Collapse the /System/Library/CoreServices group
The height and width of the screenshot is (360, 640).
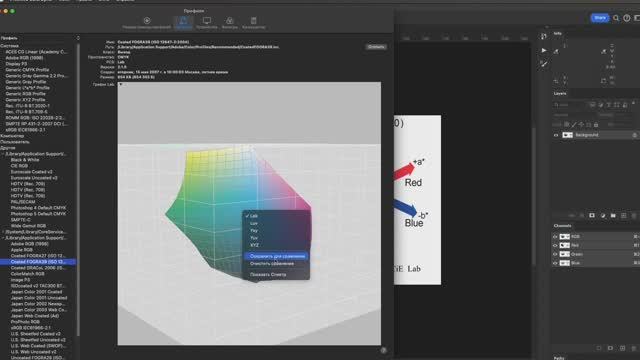(3, 232)
